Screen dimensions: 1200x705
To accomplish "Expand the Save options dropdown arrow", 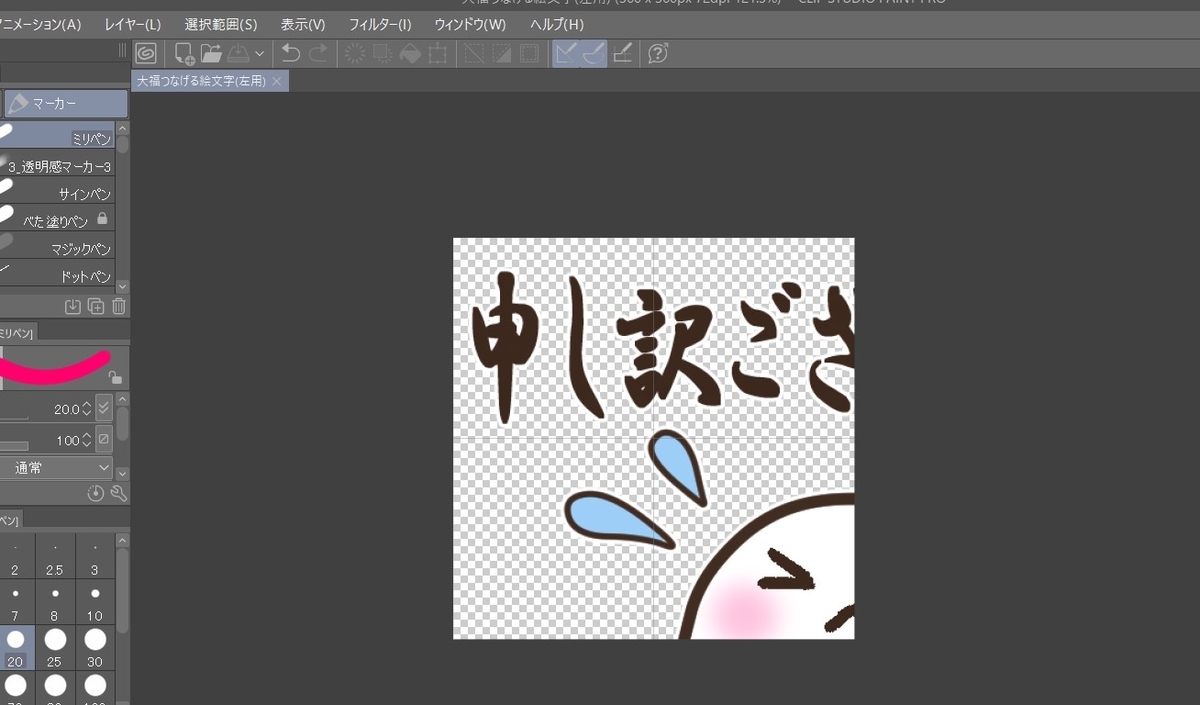I will [x=260, y=54].
